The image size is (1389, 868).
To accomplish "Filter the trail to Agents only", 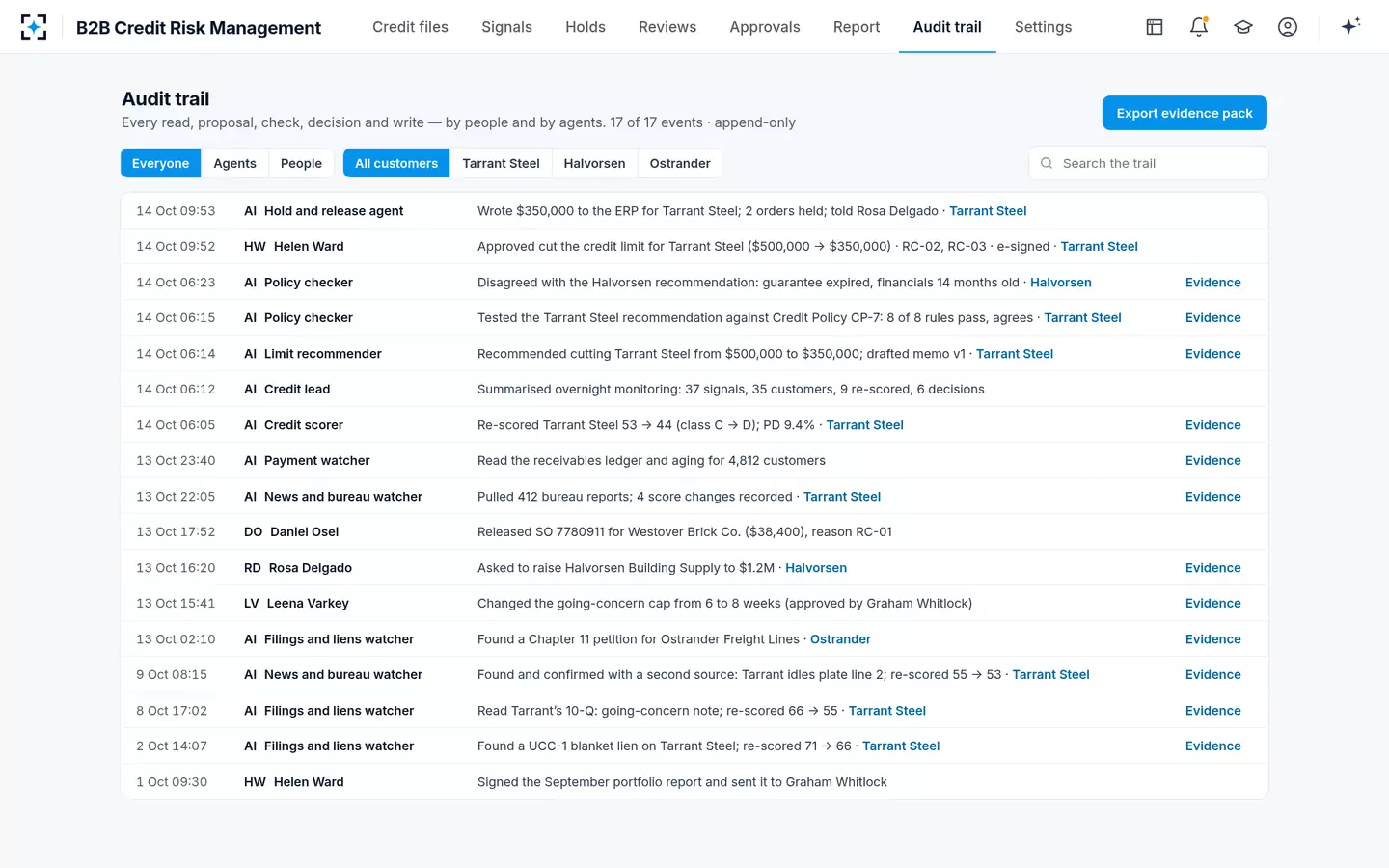I will [x=234, y=163].
